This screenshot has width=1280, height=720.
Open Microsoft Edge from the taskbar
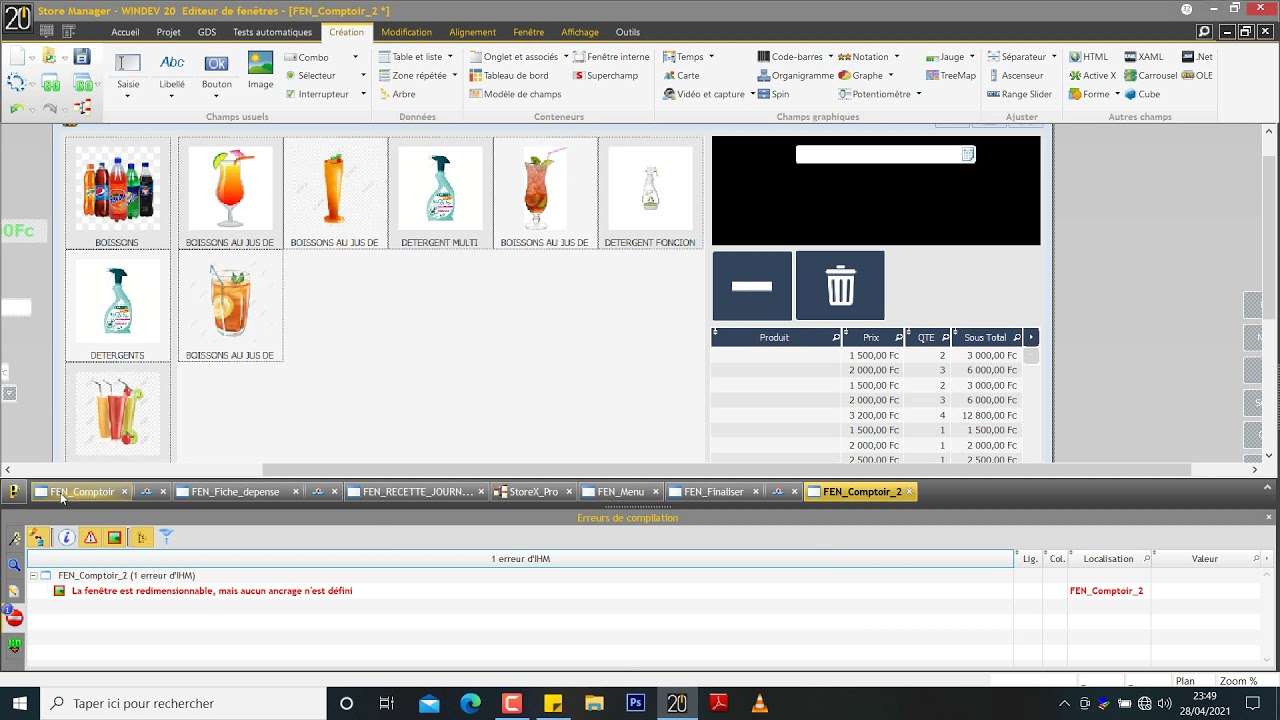470,703
